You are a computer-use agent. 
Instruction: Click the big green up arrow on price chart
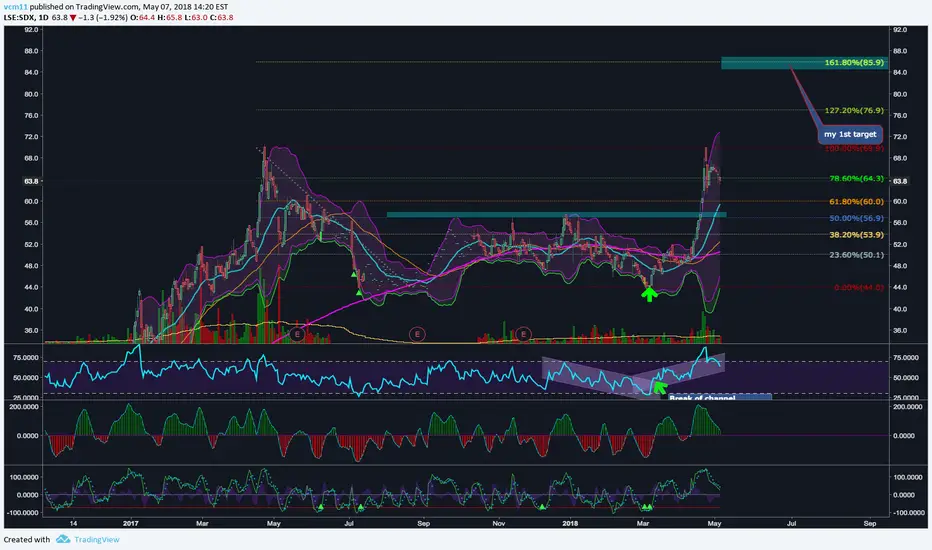pos(649,294)
